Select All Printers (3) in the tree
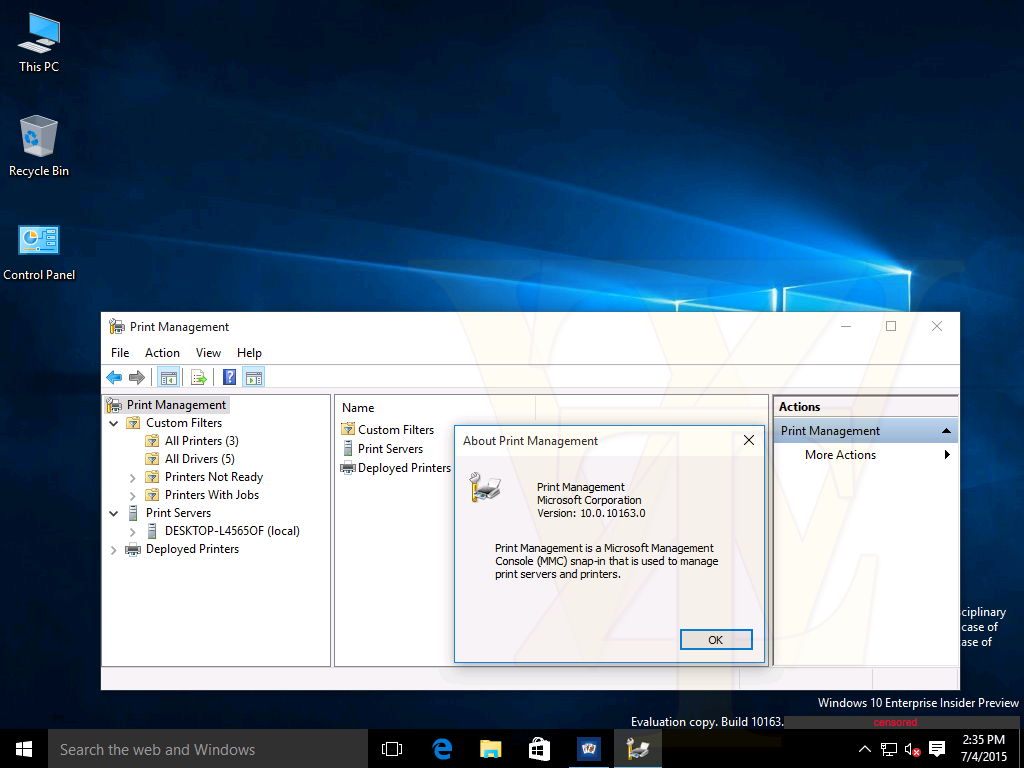The width and height of the screenshot is (1024, 768). tap(202, 441)
